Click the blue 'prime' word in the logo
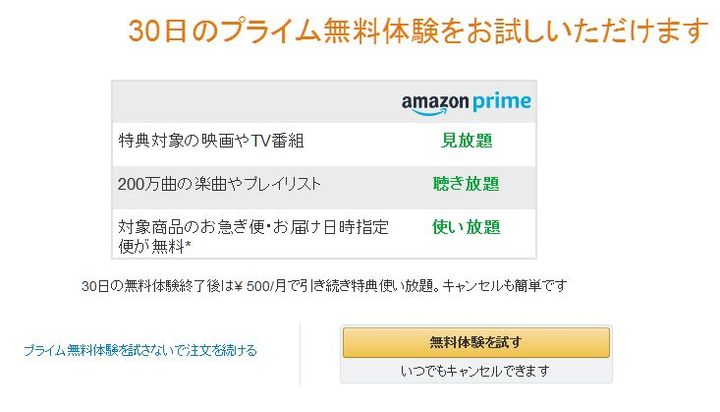This screenshot has height=412, width=720. pos(503,102)
